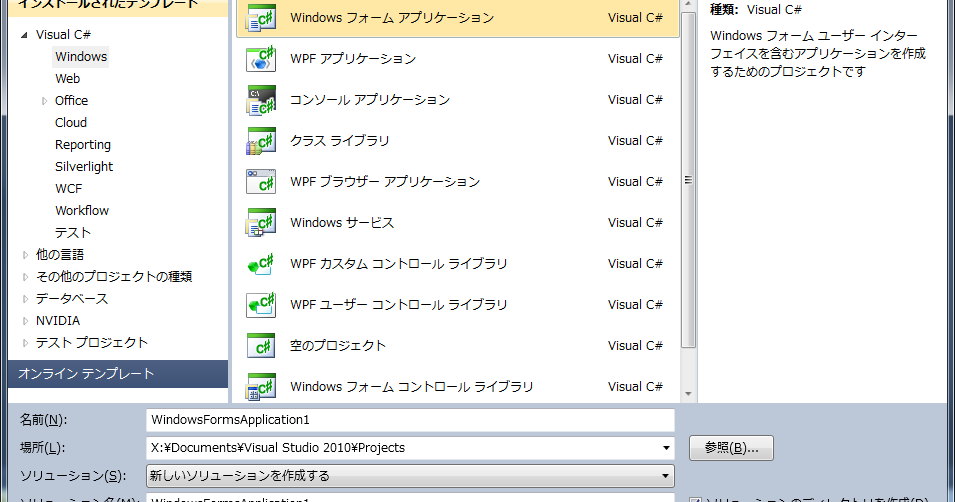Click the コンソール アプリケーション template name
Viewport: 955px width, 502px height.
coord(370,100)
